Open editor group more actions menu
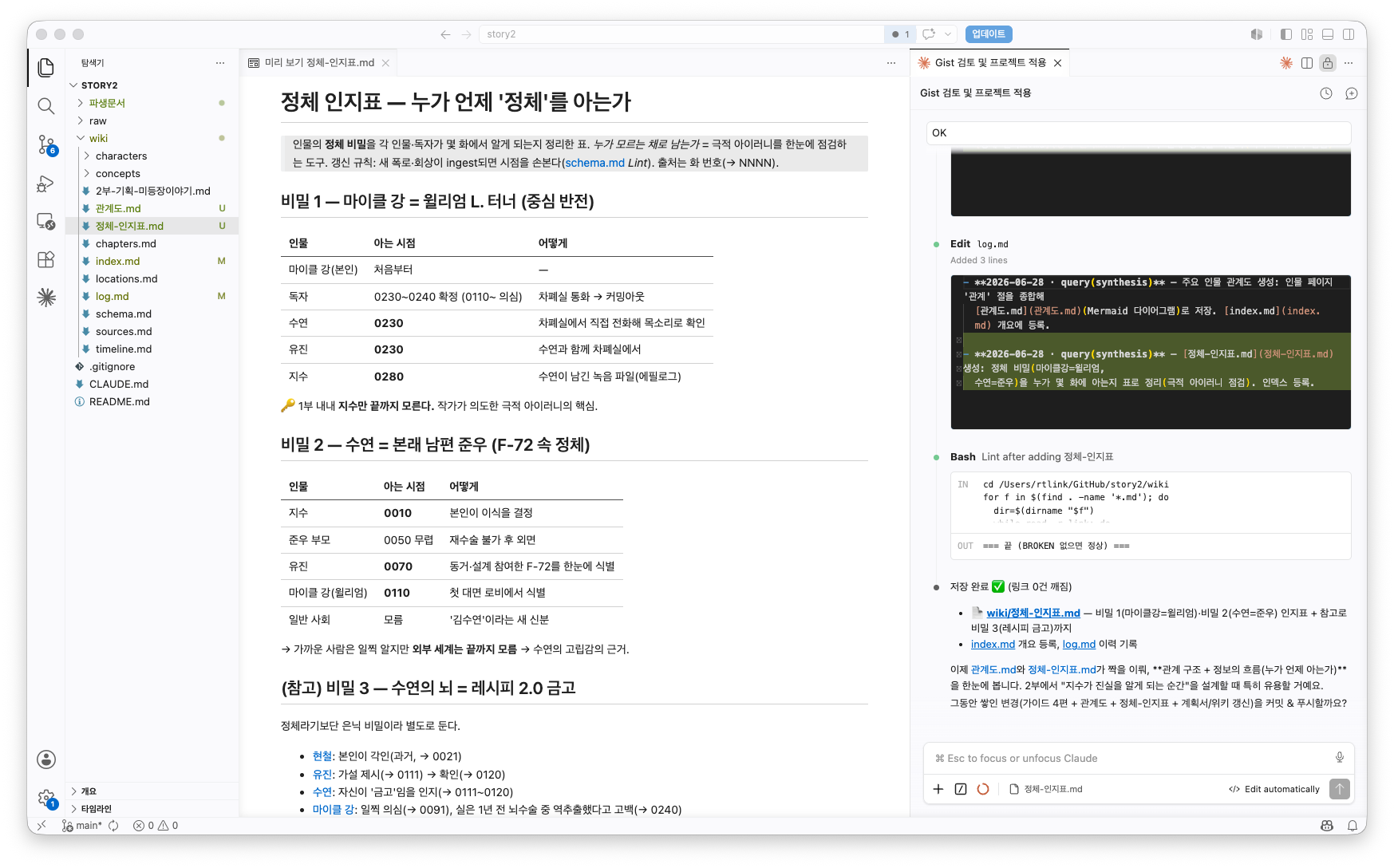 pos(891,63)
